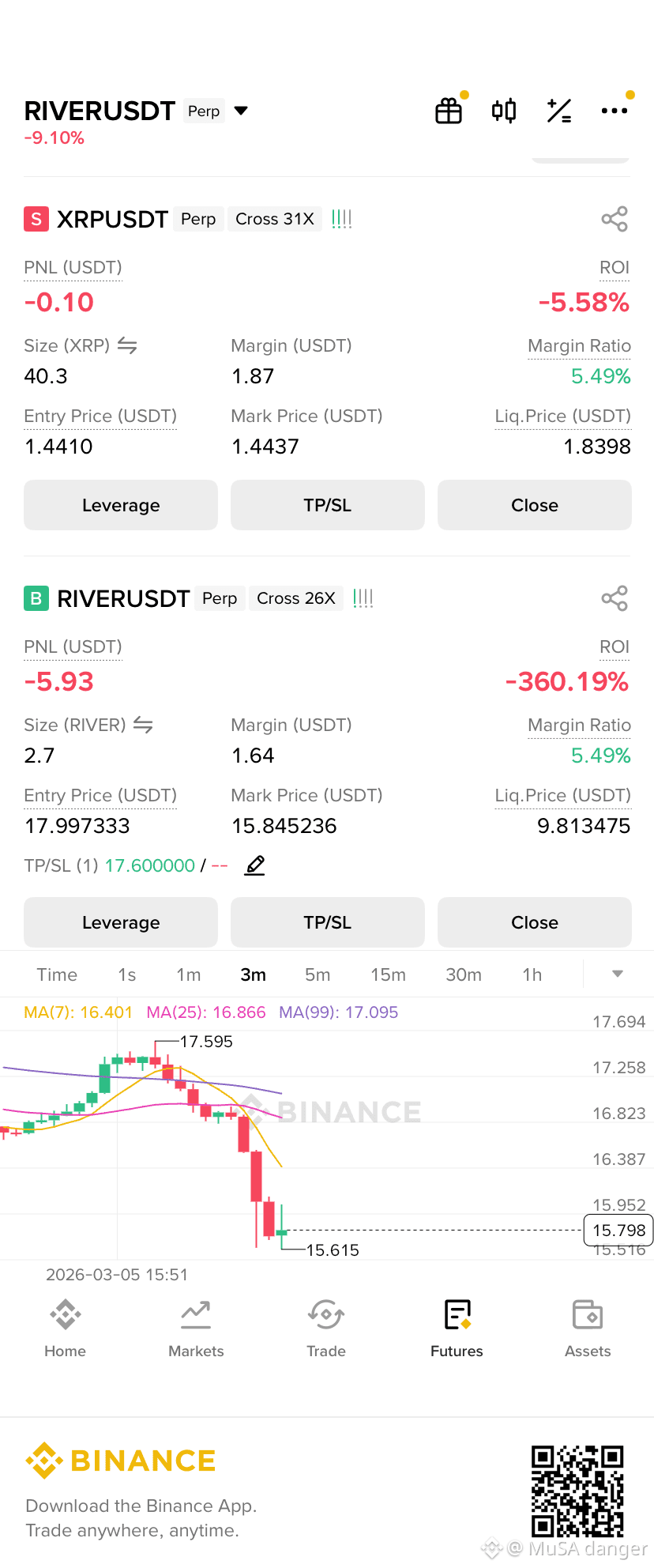Open the percentage calculator icon

coord(559,111)
